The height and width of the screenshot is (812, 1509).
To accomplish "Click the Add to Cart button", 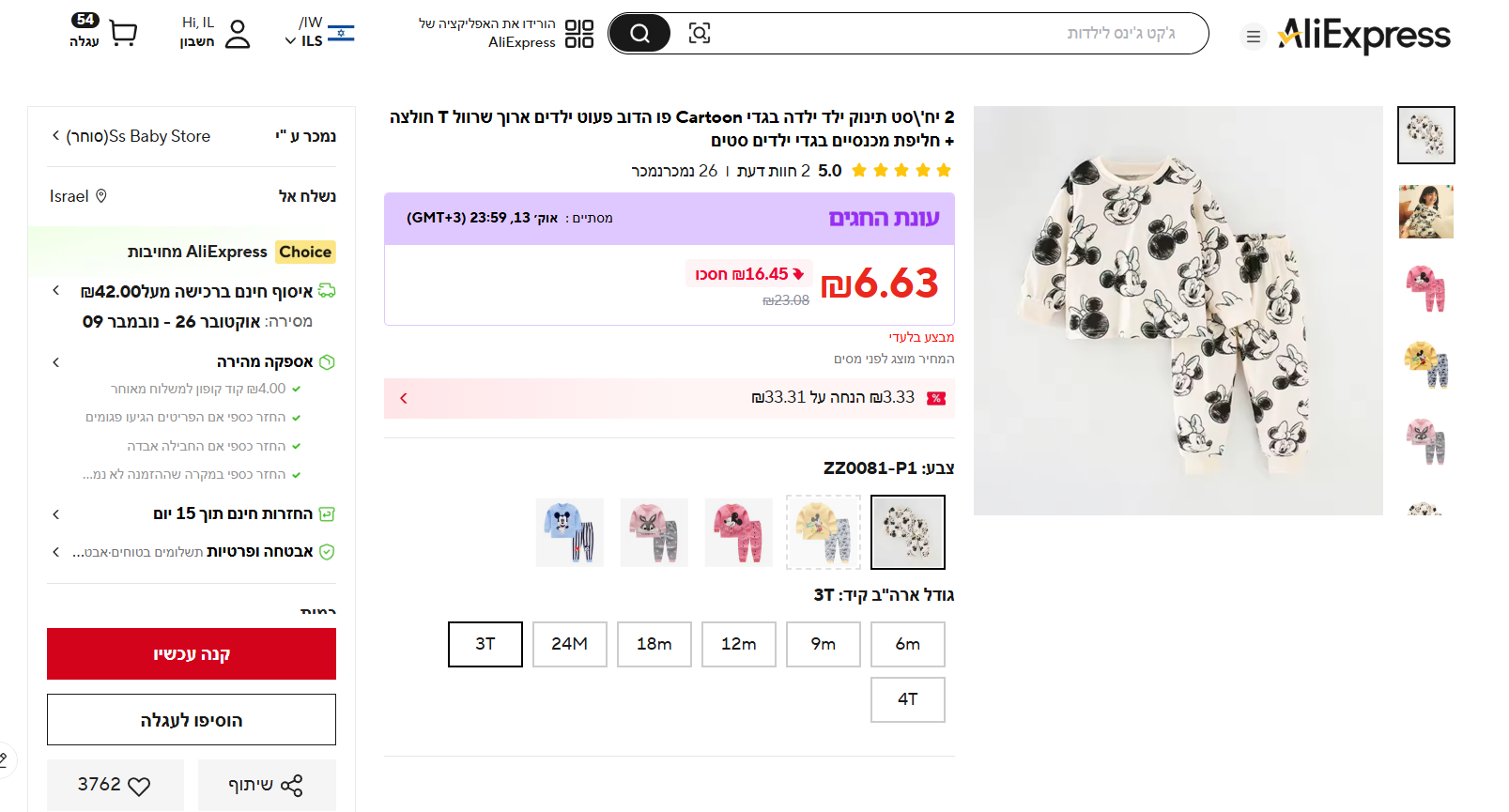I will tap(192, 720).
